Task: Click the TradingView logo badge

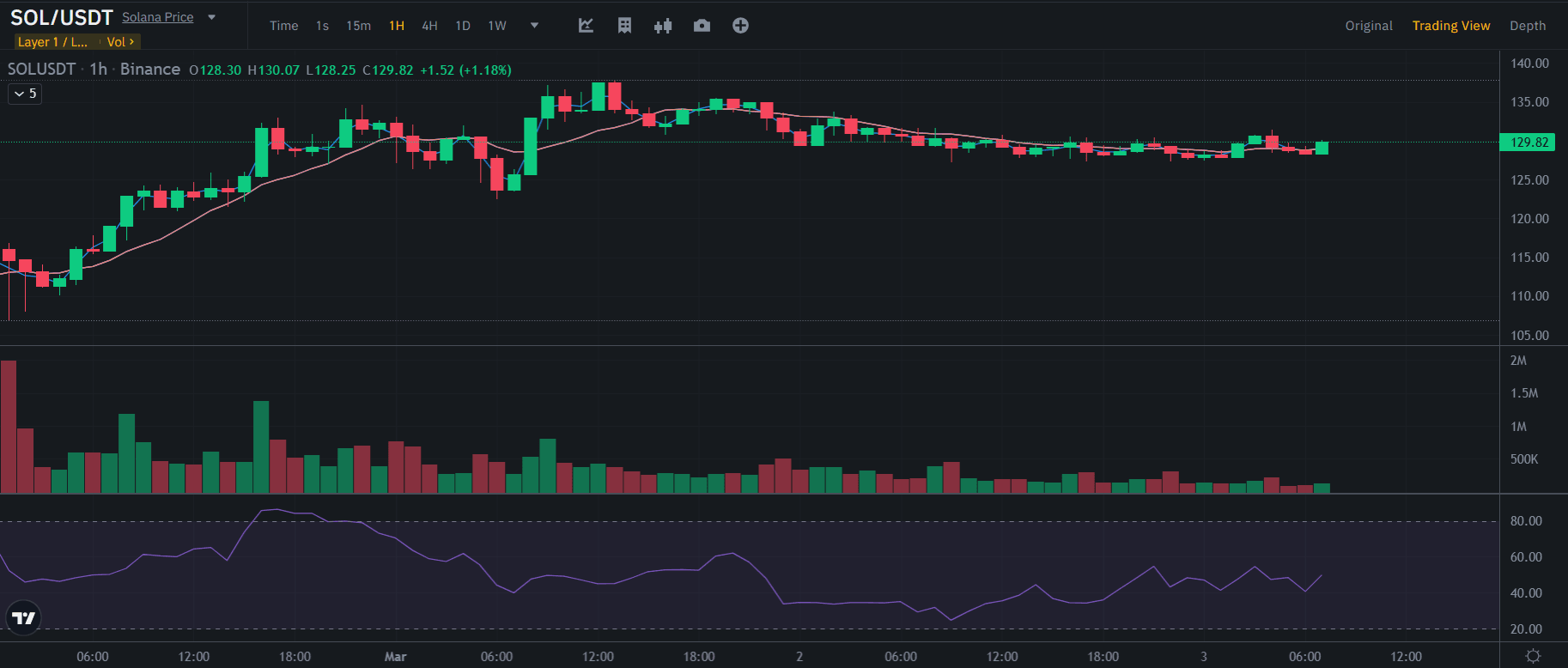Action: click(x=23, y=617)
